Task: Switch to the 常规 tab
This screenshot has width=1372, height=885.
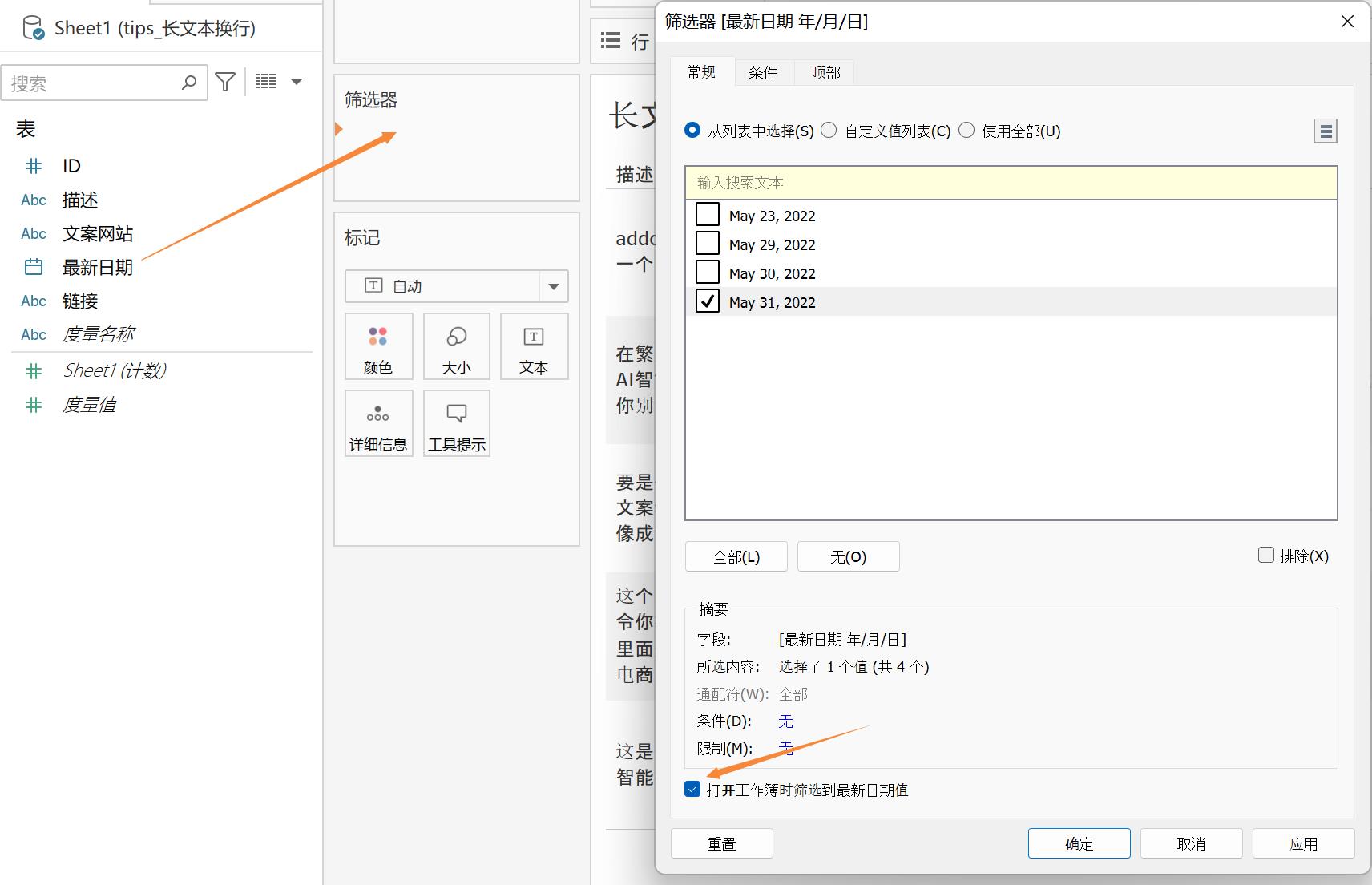Action: point(701,72)
